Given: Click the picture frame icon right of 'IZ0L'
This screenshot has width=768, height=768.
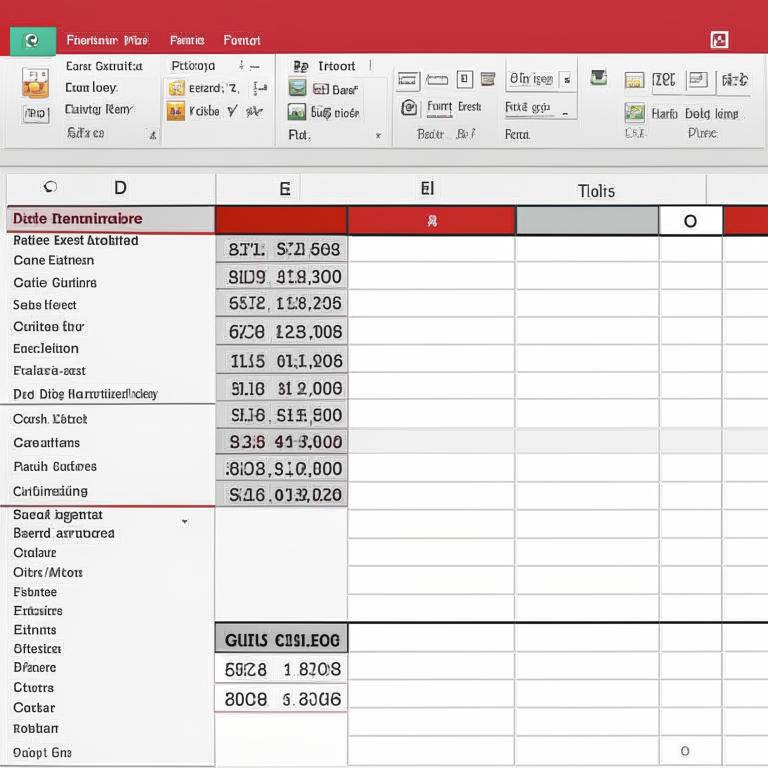Looking at the screenshot, I should (x=698, y=79).
